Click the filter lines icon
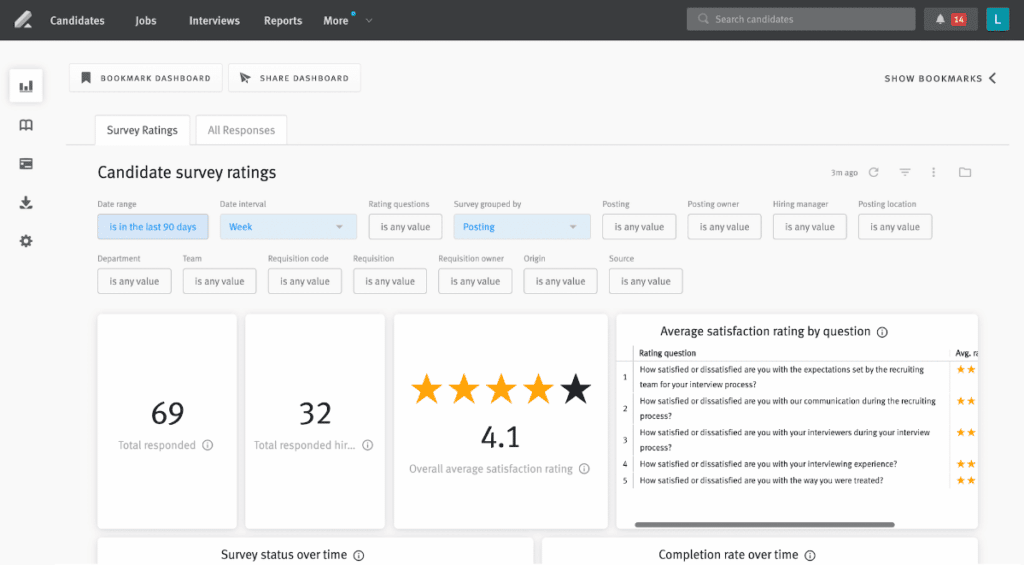This screenshot has height=565, width=1024. pyautogui.click(x=904, y=172)
